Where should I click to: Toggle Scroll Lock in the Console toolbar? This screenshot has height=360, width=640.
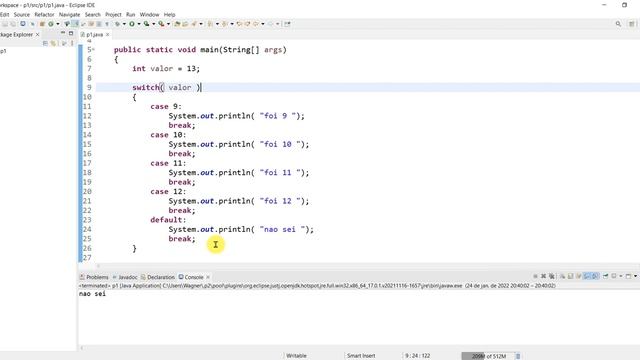coord(571,276)
